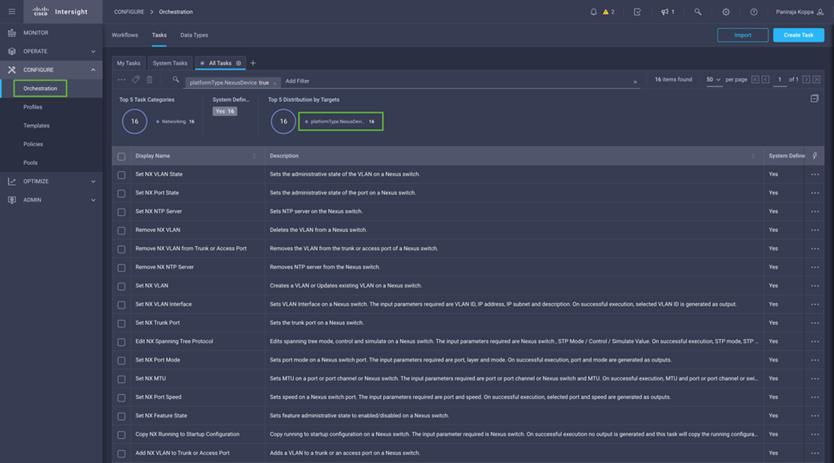
Task: Open Policies in the sidebar
Action: pos(34,144)
